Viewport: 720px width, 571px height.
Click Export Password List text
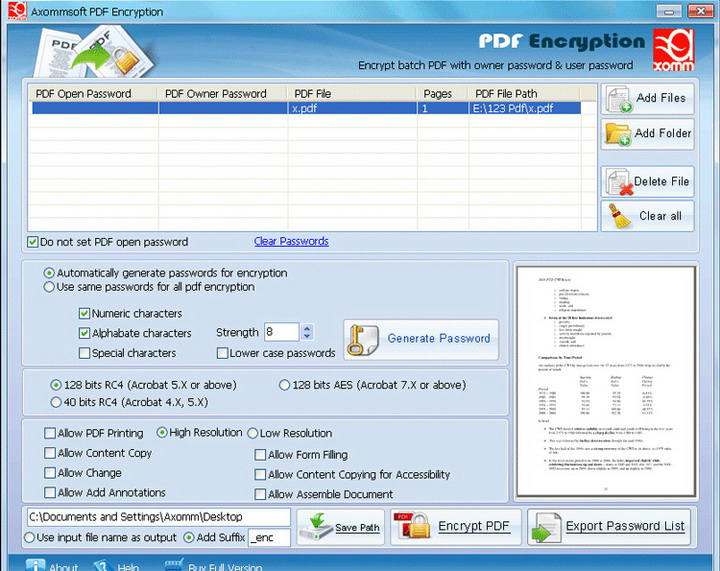625,526
